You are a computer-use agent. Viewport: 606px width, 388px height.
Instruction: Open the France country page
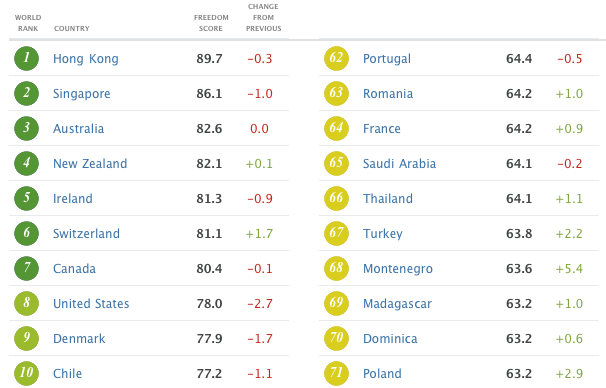[381, 129]
